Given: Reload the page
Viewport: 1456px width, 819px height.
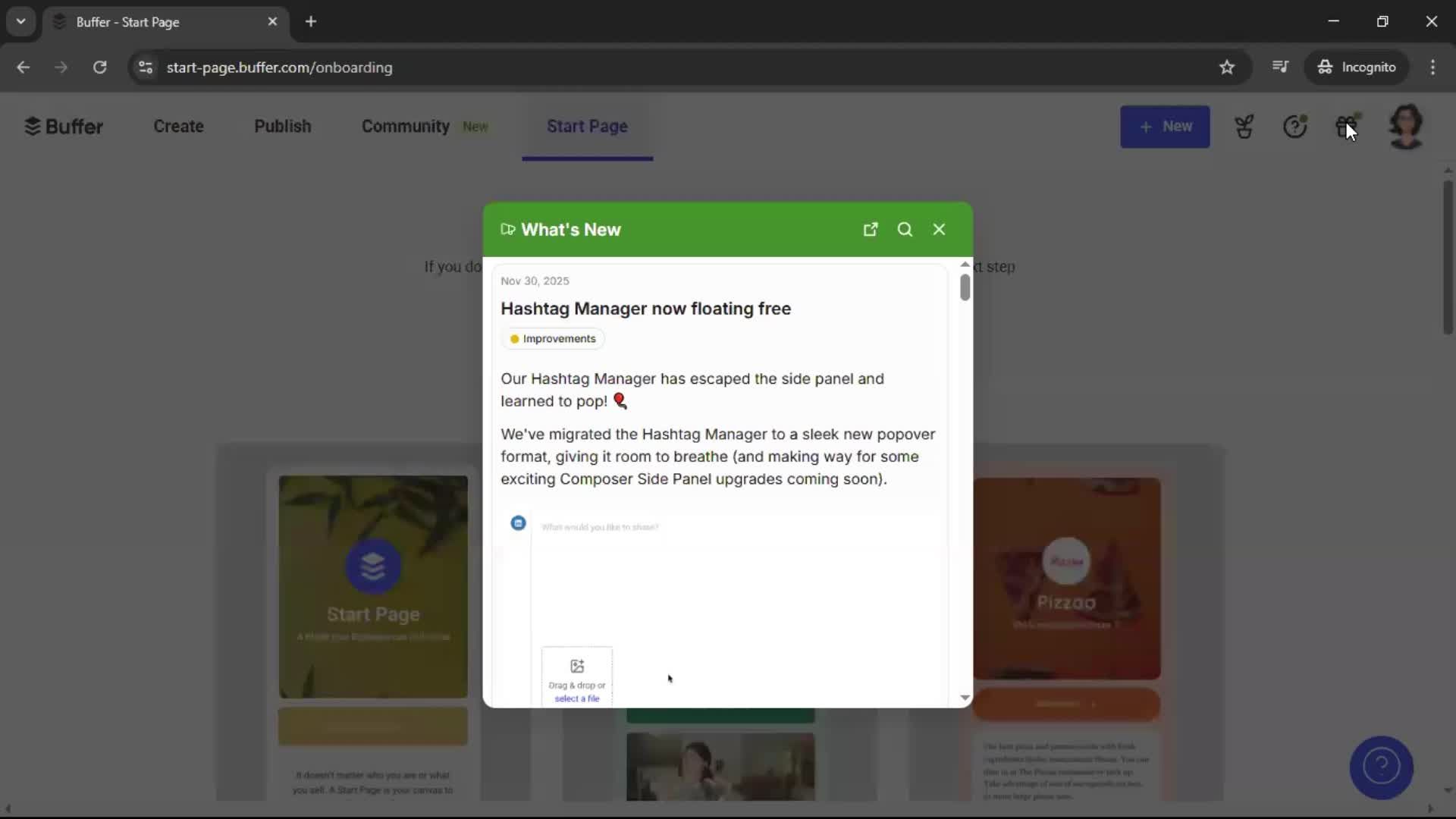Looking at the screenshot, I should point(99,67).
